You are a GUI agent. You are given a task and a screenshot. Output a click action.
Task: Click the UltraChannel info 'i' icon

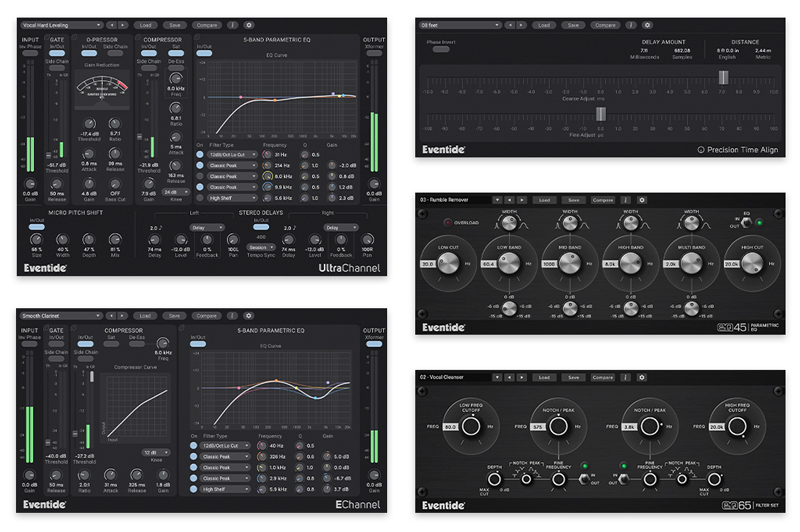tap(233, 25)
